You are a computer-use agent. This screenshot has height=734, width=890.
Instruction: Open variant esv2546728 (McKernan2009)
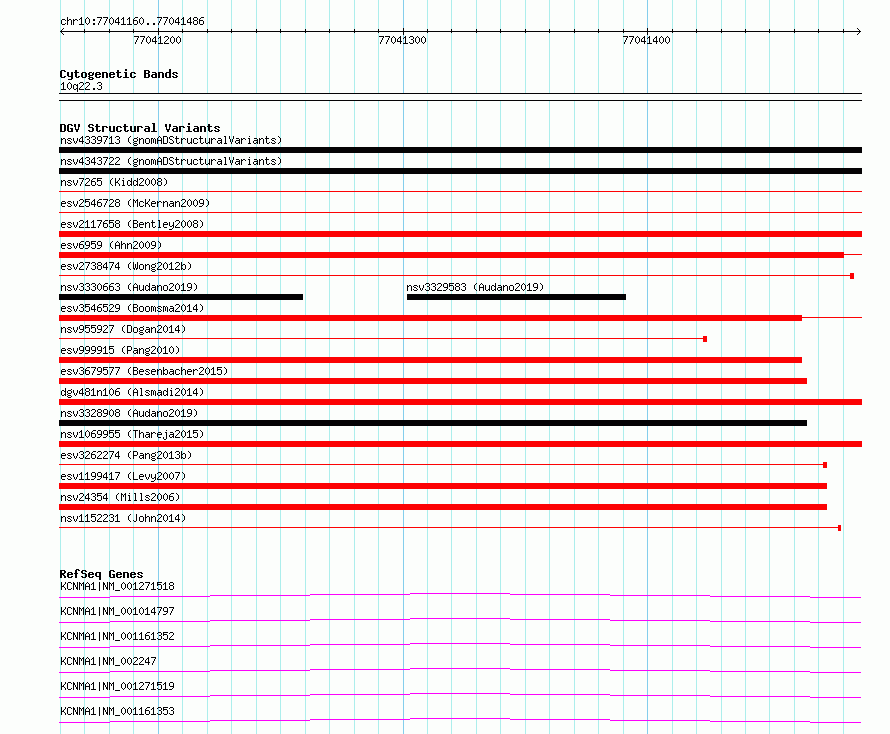135,203
